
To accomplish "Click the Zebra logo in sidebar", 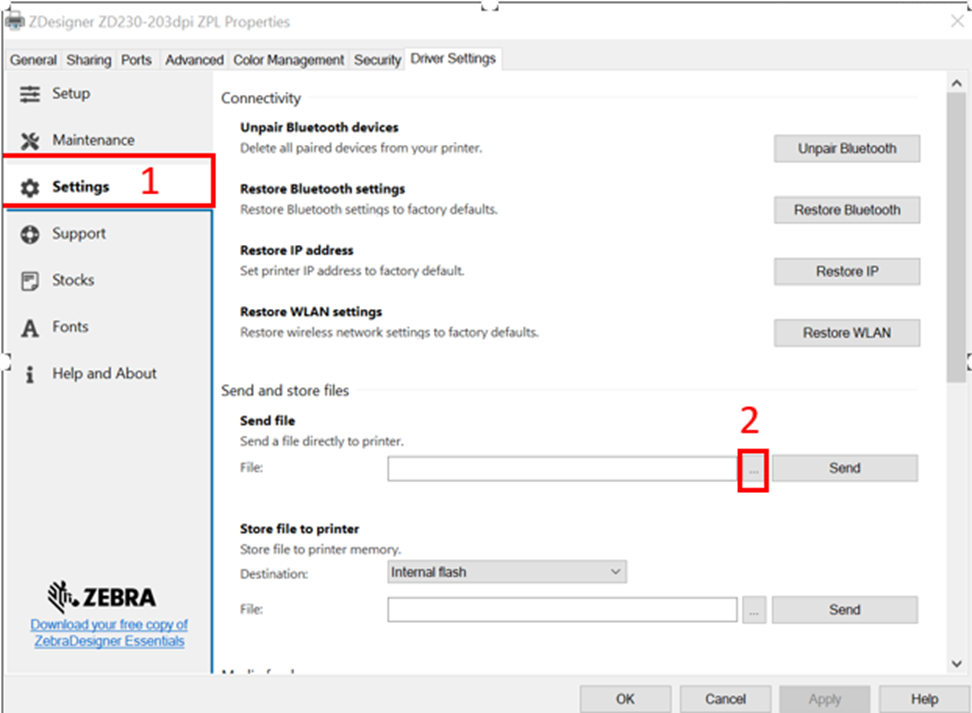I will (102, 598).
